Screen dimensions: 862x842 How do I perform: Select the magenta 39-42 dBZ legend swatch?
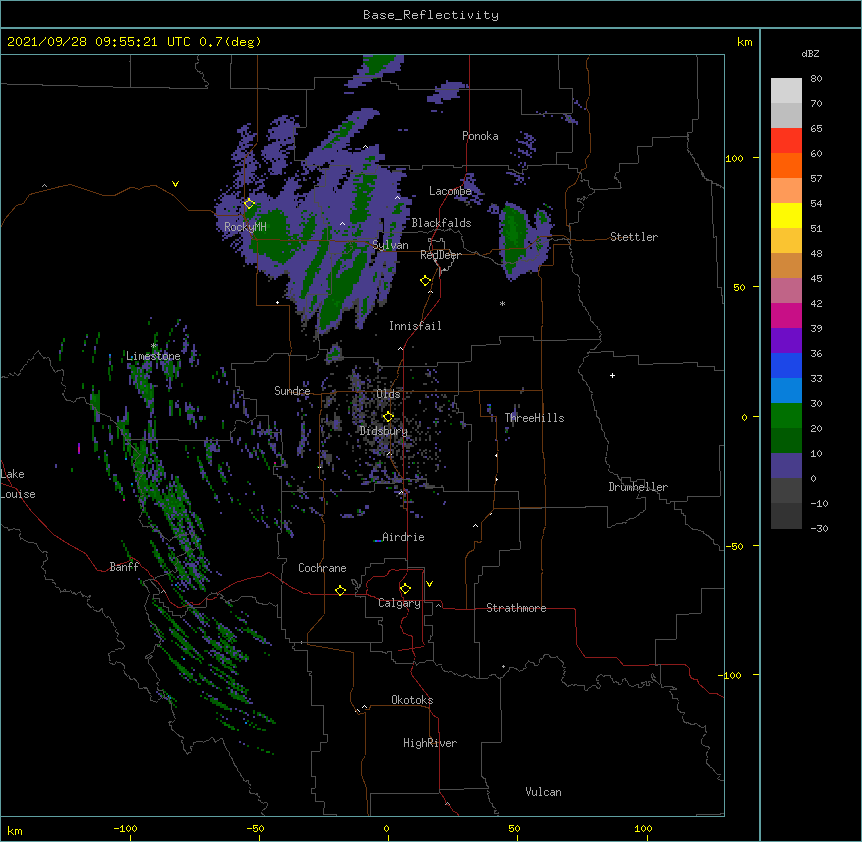tap(786, 315)
